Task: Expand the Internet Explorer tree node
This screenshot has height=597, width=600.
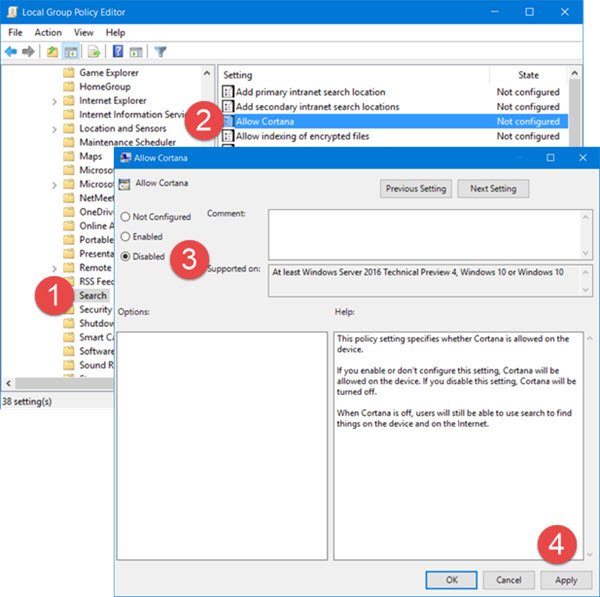Action: 54,101
